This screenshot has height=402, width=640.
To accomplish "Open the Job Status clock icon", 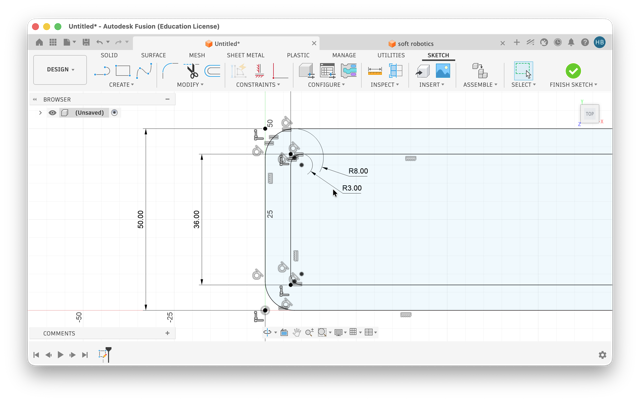I will point(558,42).
